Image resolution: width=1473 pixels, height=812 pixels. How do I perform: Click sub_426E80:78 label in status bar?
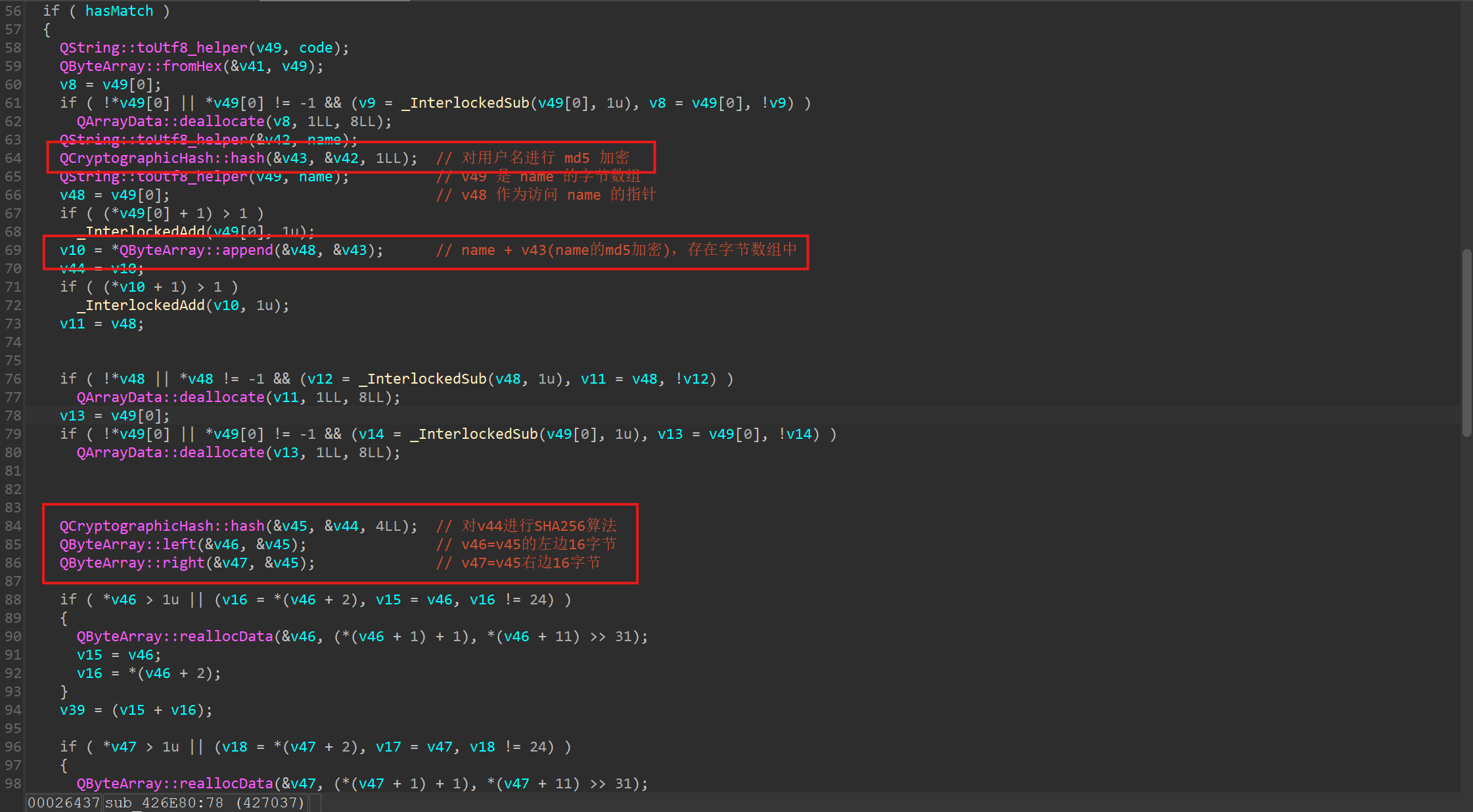(164, 803)
